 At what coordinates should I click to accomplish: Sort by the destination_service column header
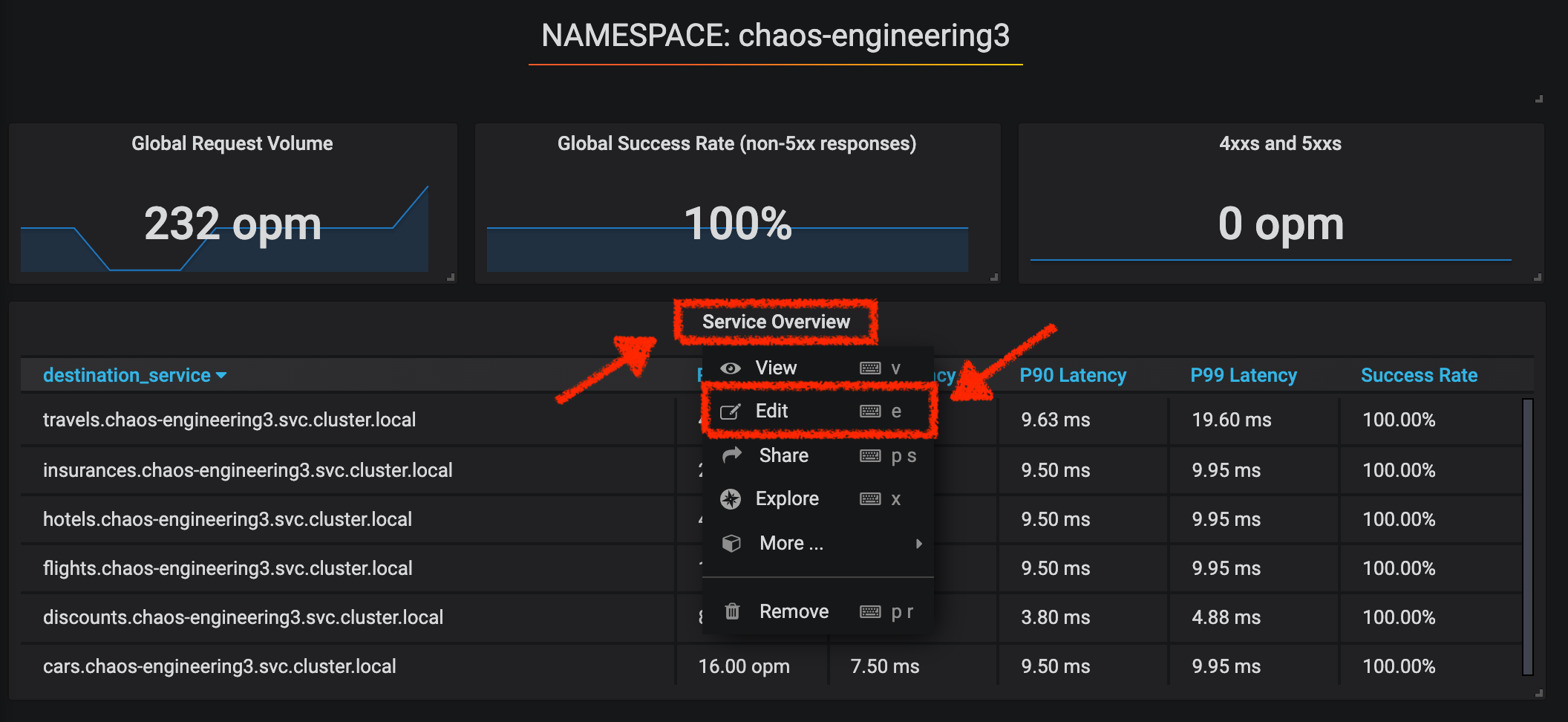pos(127,376)
